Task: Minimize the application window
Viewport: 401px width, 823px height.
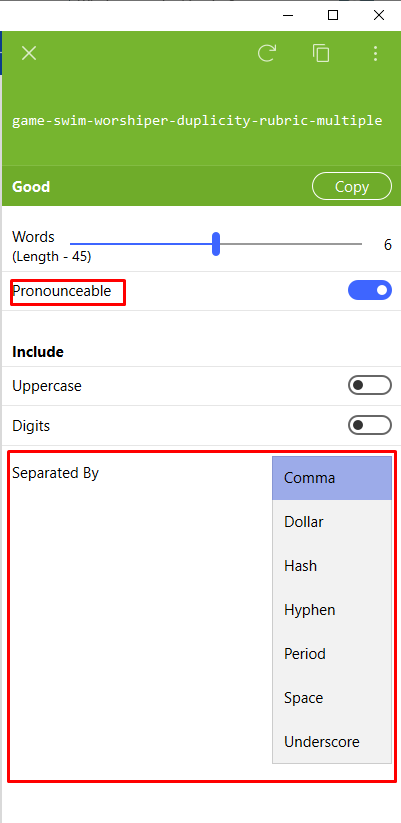Action: pyautogui.click(x=288, y=16)
